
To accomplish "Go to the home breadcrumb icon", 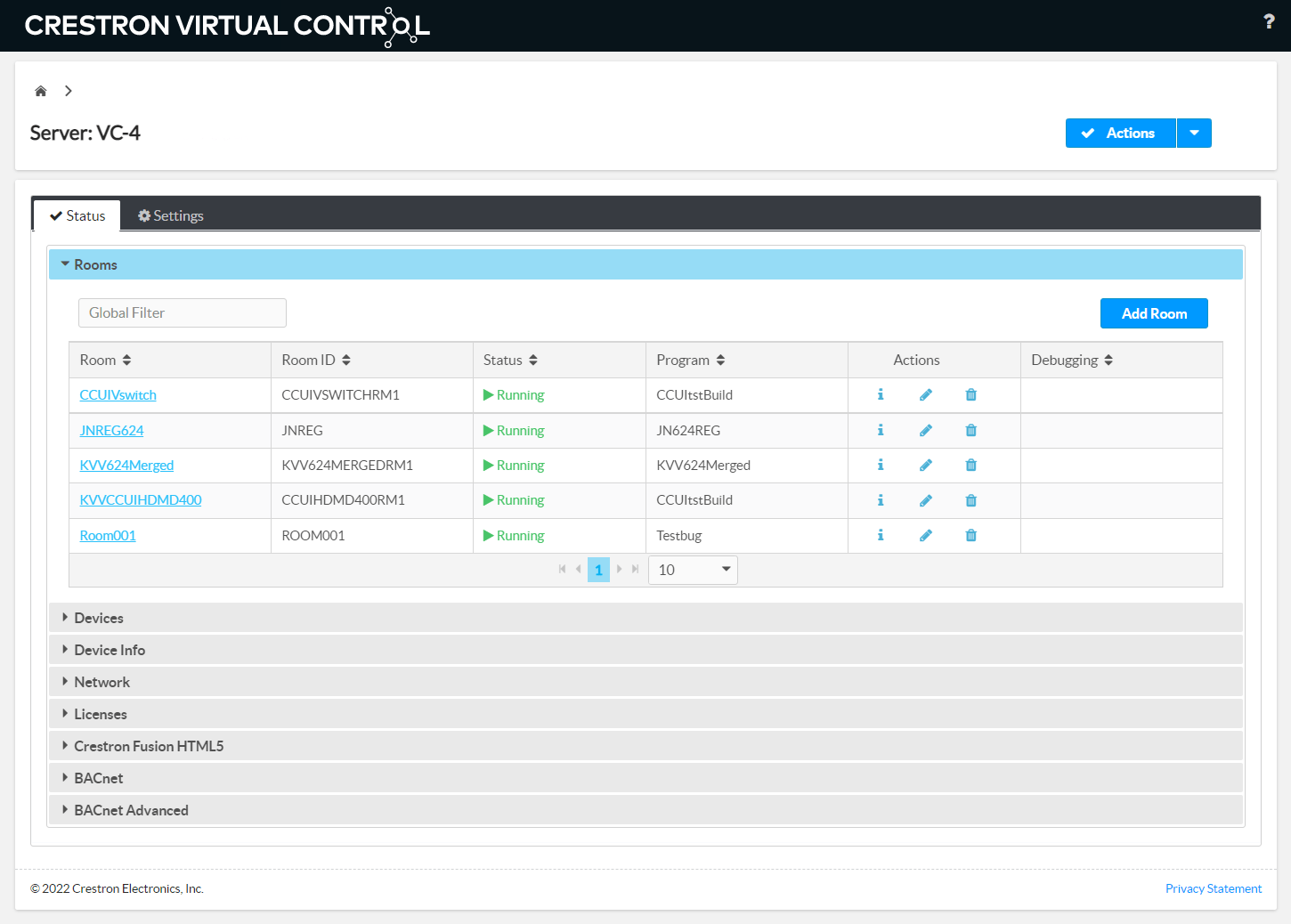I will coord(40,91).
